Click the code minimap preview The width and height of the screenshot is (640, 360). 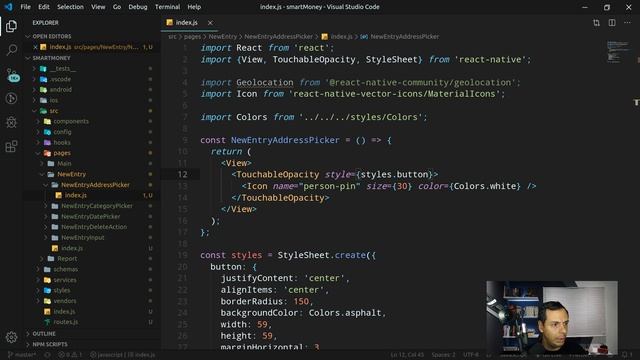618,51
